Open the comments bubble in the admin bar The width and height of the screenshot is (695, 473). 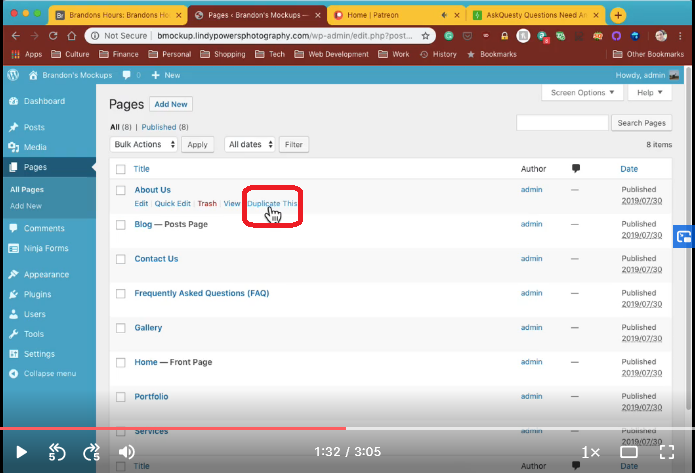coord(127,75)
